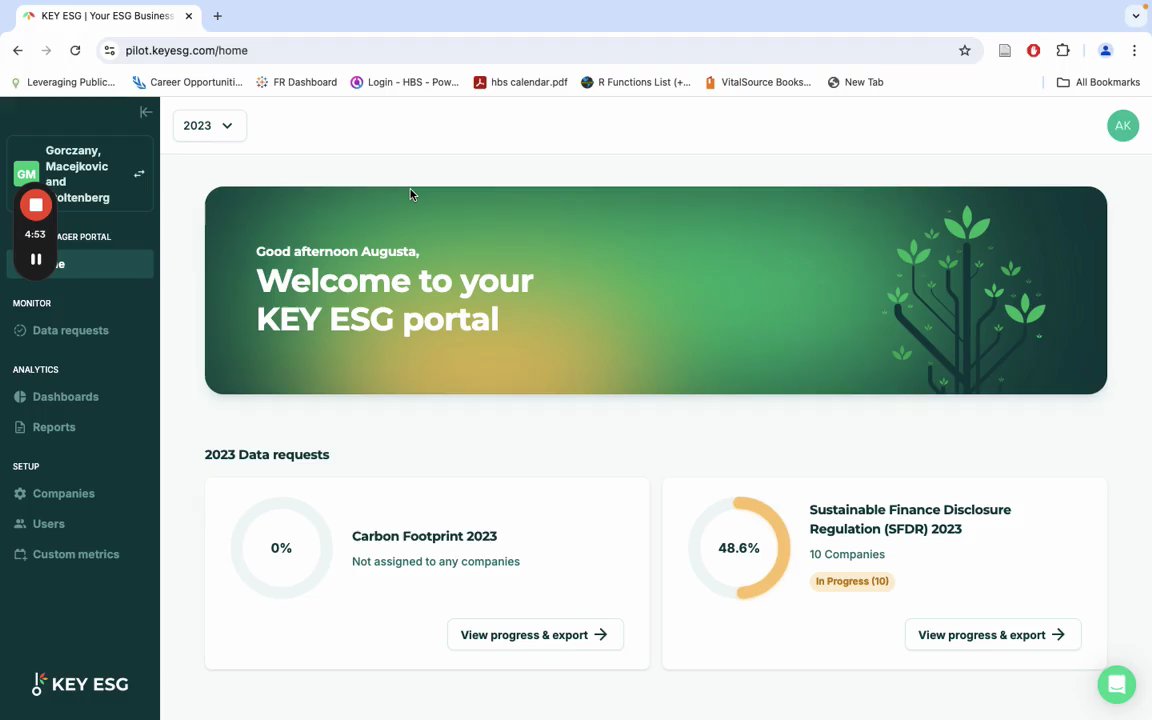Click the red ad blocker extension icon
1152x720 pixels.
tap(1033, 51)
